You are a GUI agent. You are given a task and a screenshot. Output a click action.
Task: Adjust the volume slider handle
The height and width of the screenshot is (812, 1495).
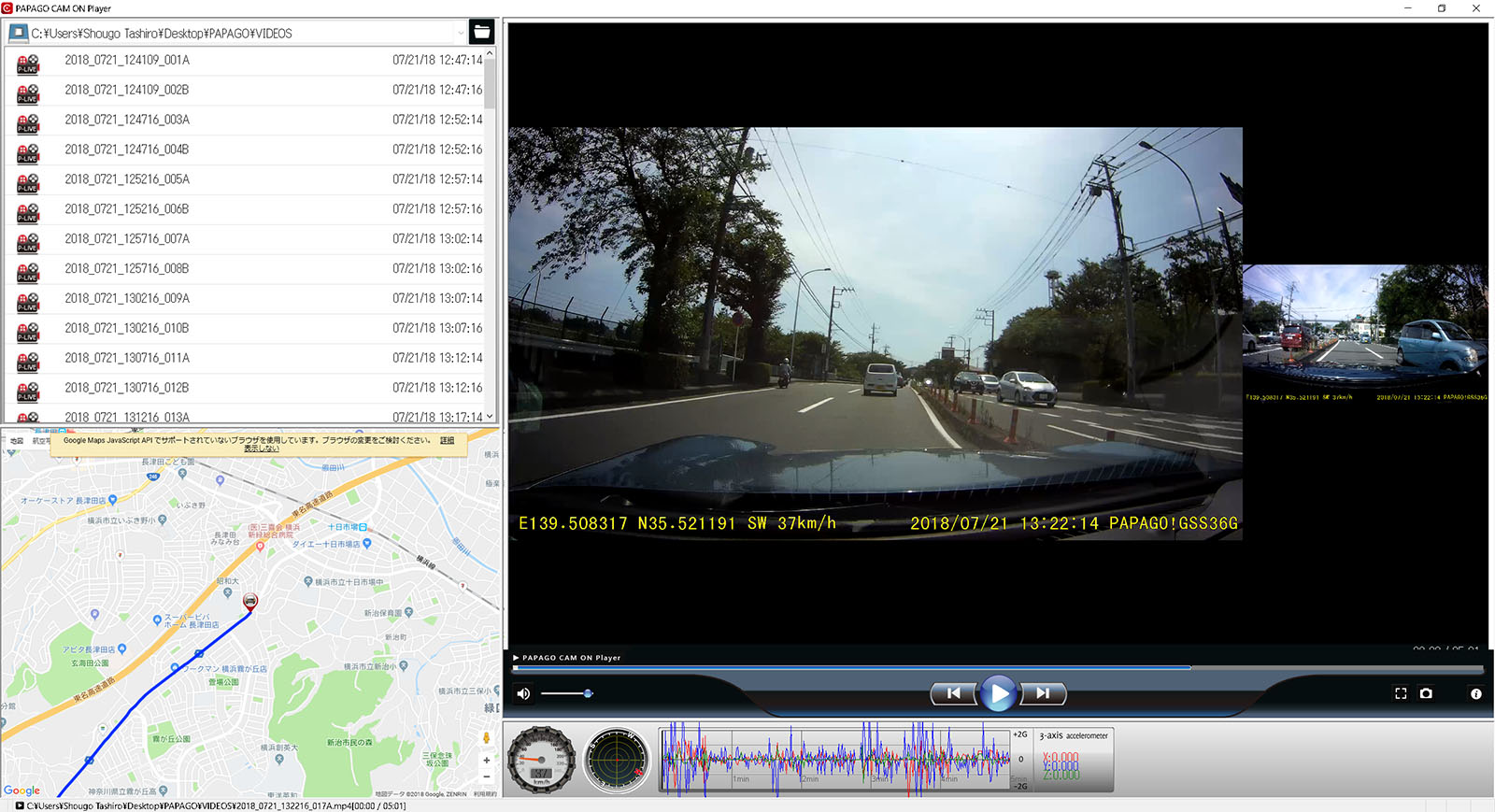588,693
